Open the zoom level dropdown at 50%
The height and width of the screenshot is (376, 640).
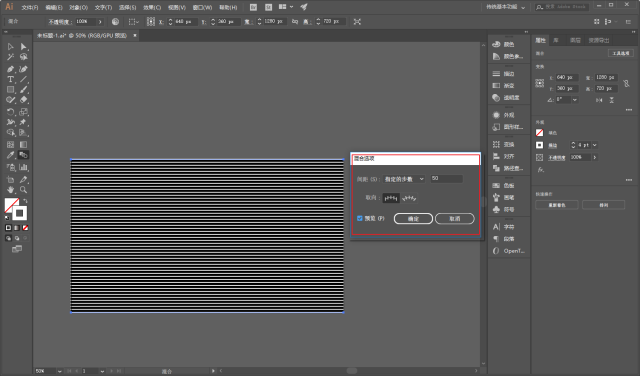click(x=60, y=371)
